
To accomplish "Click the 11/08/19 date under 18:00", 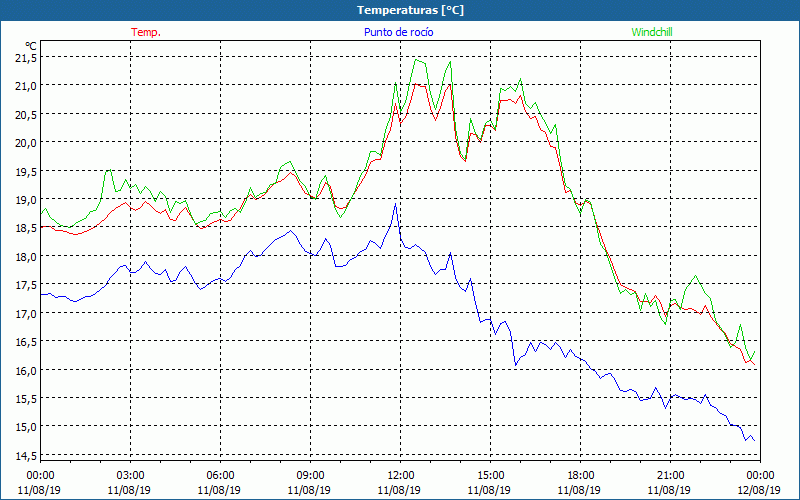I will 579,490.
